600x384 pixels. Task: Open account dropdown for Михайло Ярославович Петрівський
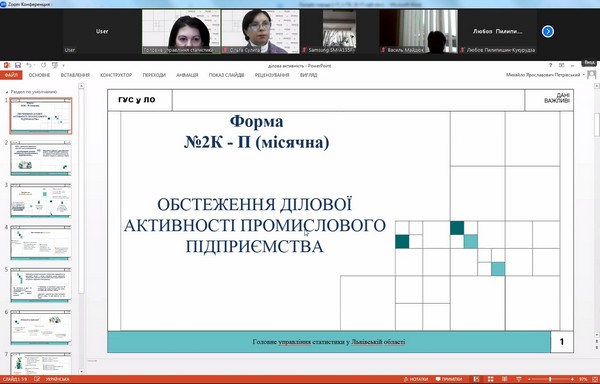[584, 75]
